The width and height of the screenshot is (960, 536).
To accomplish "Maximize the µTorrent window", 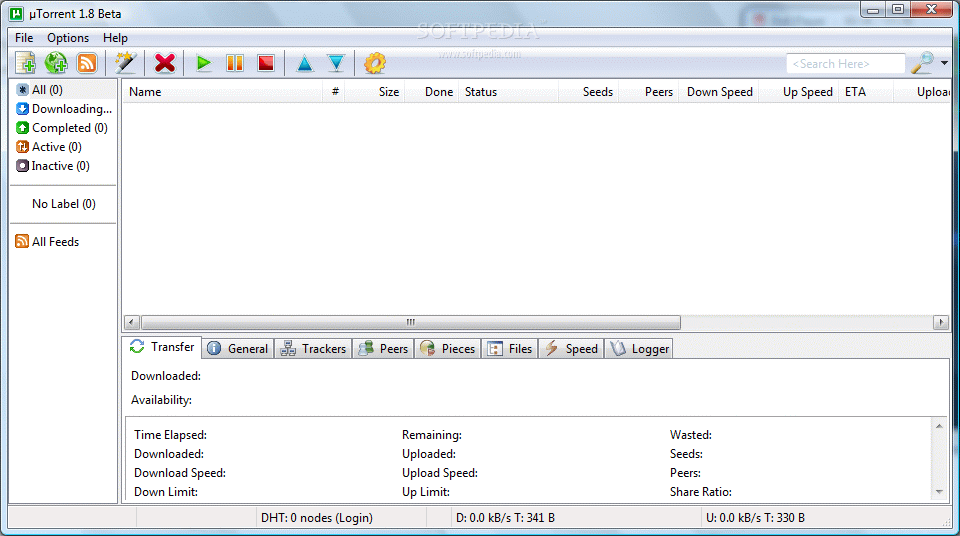I will pyautogui.click(x=898, y=10).
